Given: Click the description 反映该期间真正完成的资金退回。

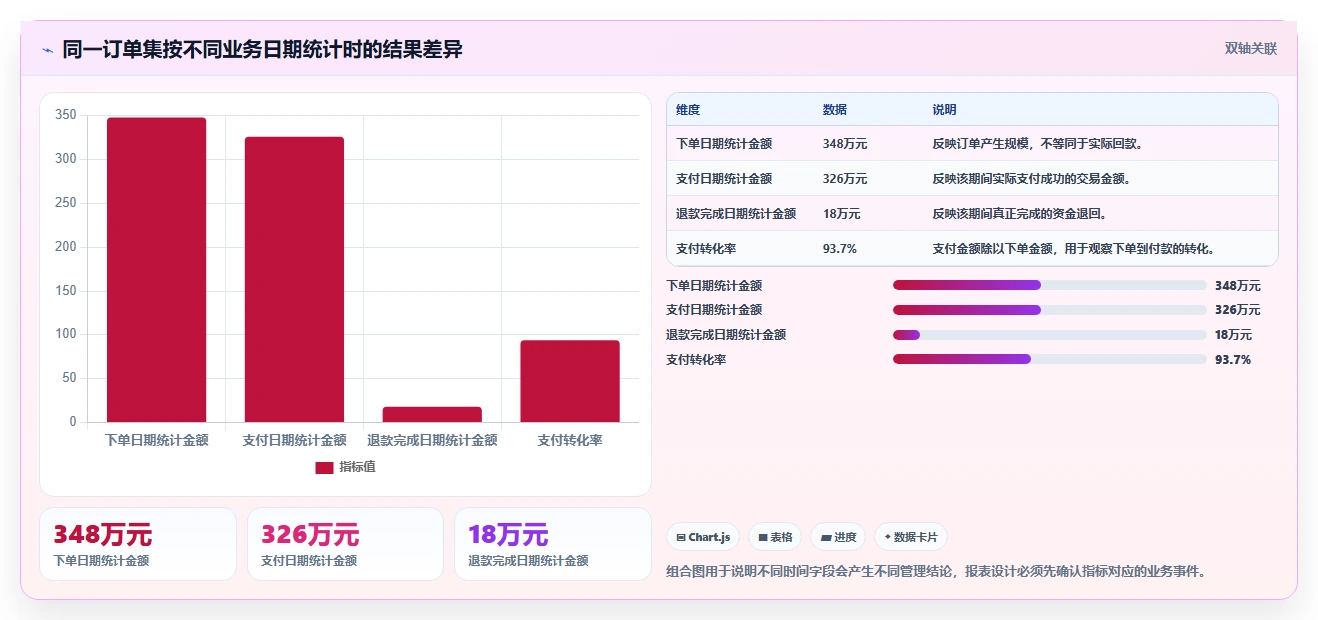Looking at the screenshot, I should [1022, 214].
